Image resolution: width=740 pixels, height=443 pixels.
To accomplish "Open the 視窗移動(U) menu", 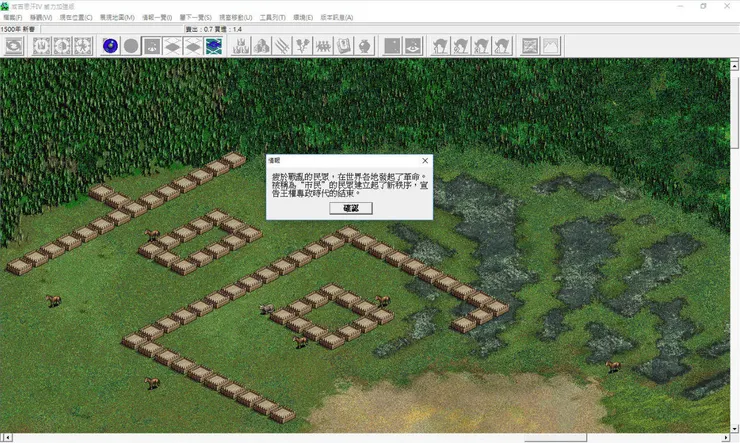I will point(235,17).
